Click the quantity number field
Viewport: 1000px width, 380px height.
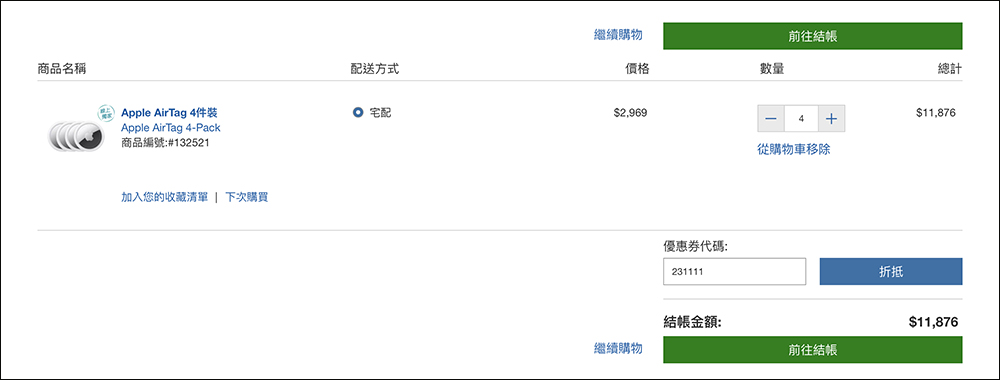[x=801, y=119]
